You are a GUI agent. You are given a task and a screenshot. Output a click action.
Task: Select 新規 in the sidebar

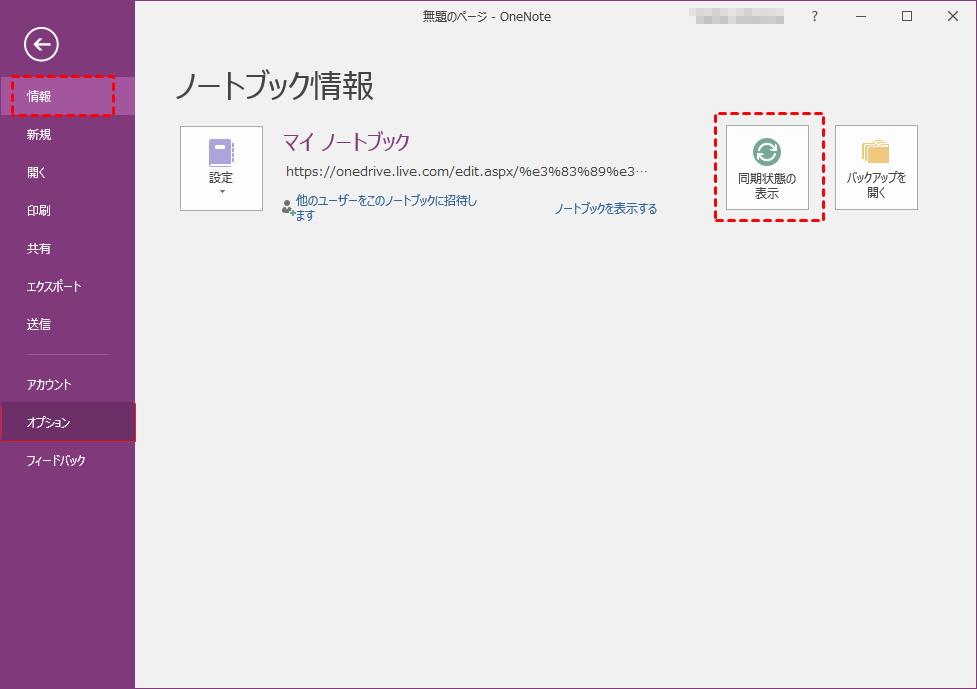point(39,135)
